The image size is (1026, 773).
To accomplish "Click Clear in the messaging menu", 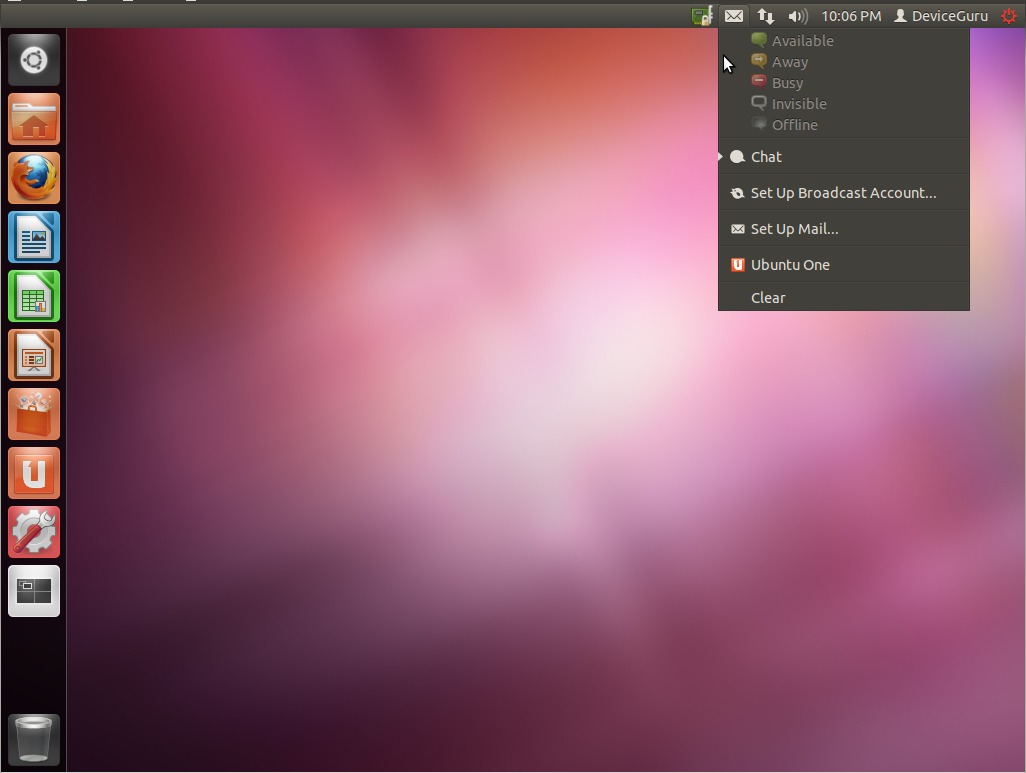I will (843, 297).
